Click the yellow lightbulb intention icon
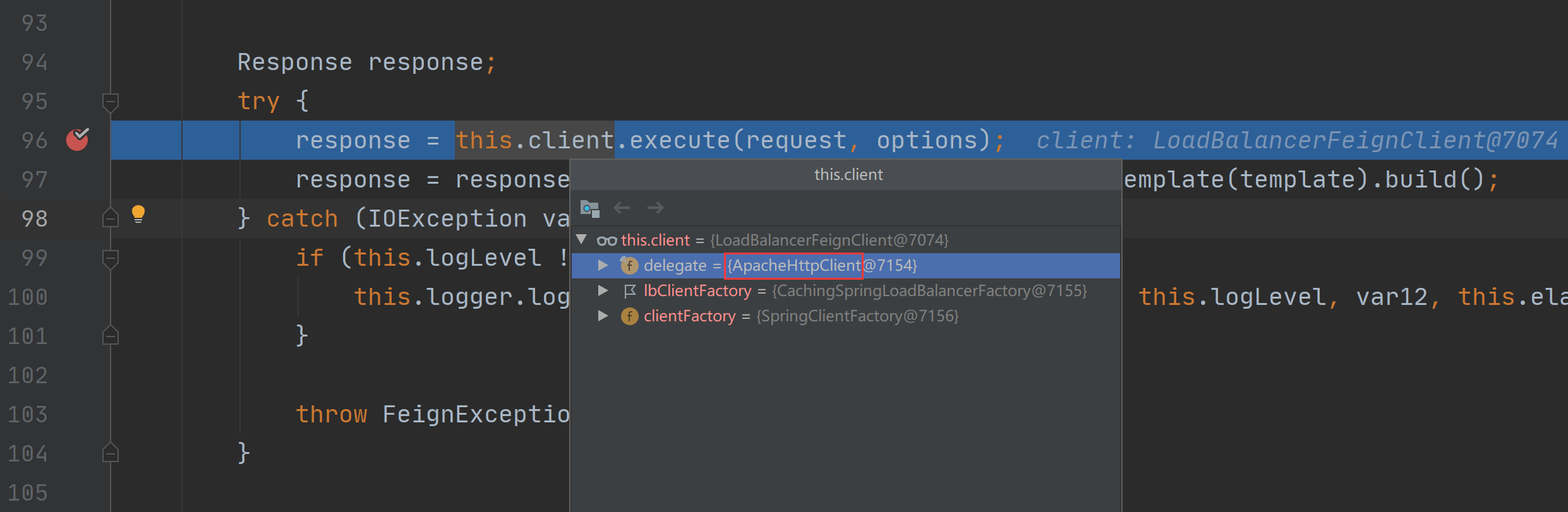The width and height of the screenshot is (1568, 512). 138,215
